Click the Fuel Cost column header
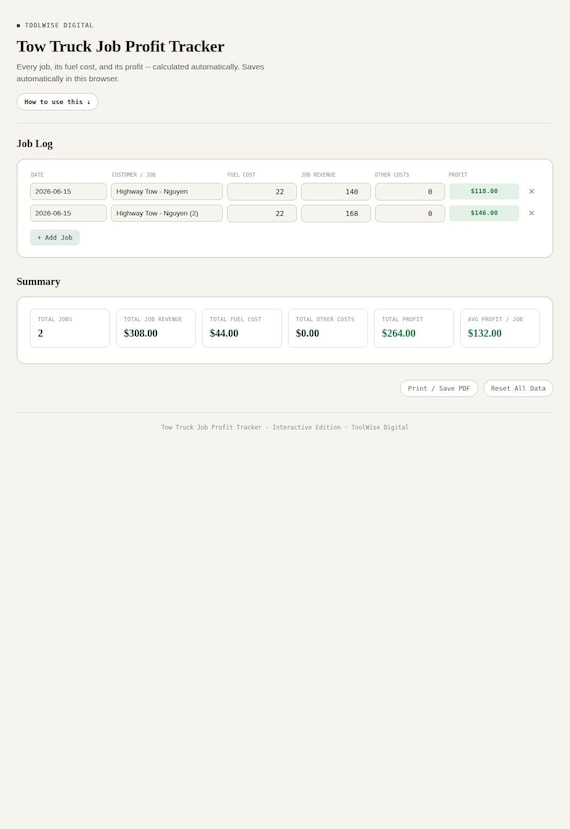This screenshot has width=570, height=829. (241, 174)
